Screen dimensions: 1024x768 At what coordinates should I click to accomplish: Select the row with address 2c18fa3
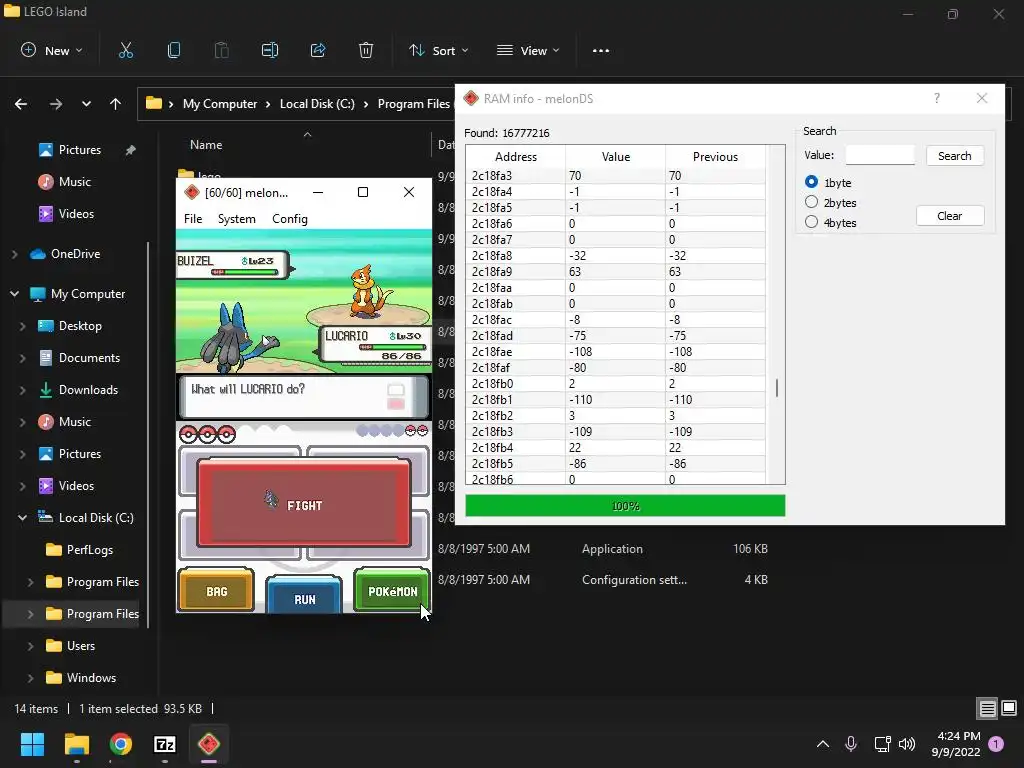point(615,176)
